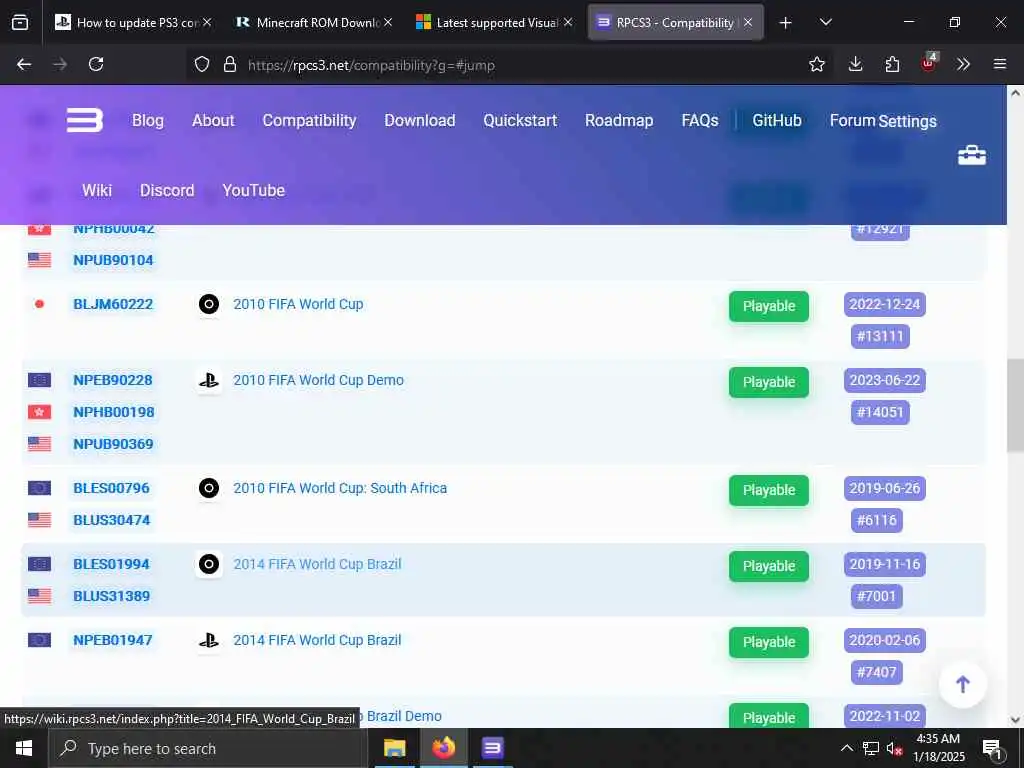Click the US flag next to BLUS30474
The width and height of the screenshot is (1024, 768).
[40, 520]
